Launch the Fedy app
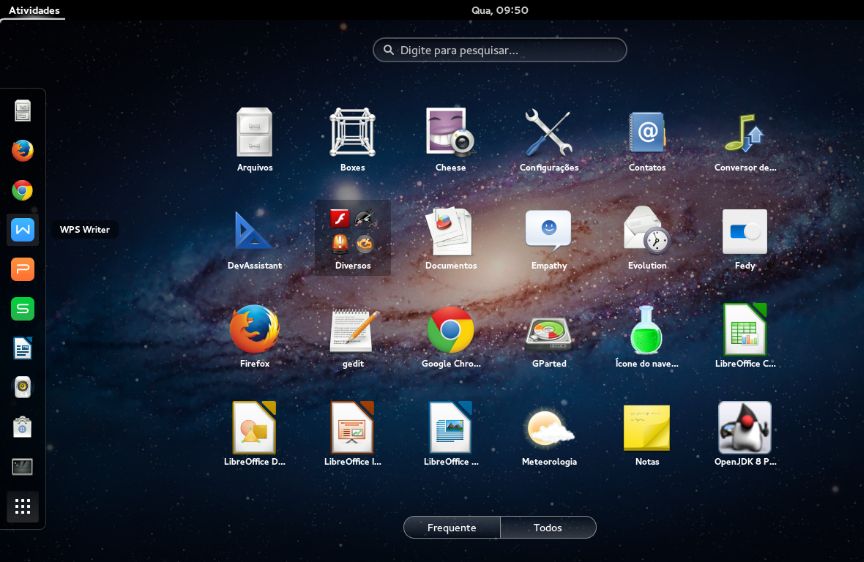The height and width of the screenshot is (562, 864). point(745,238)
